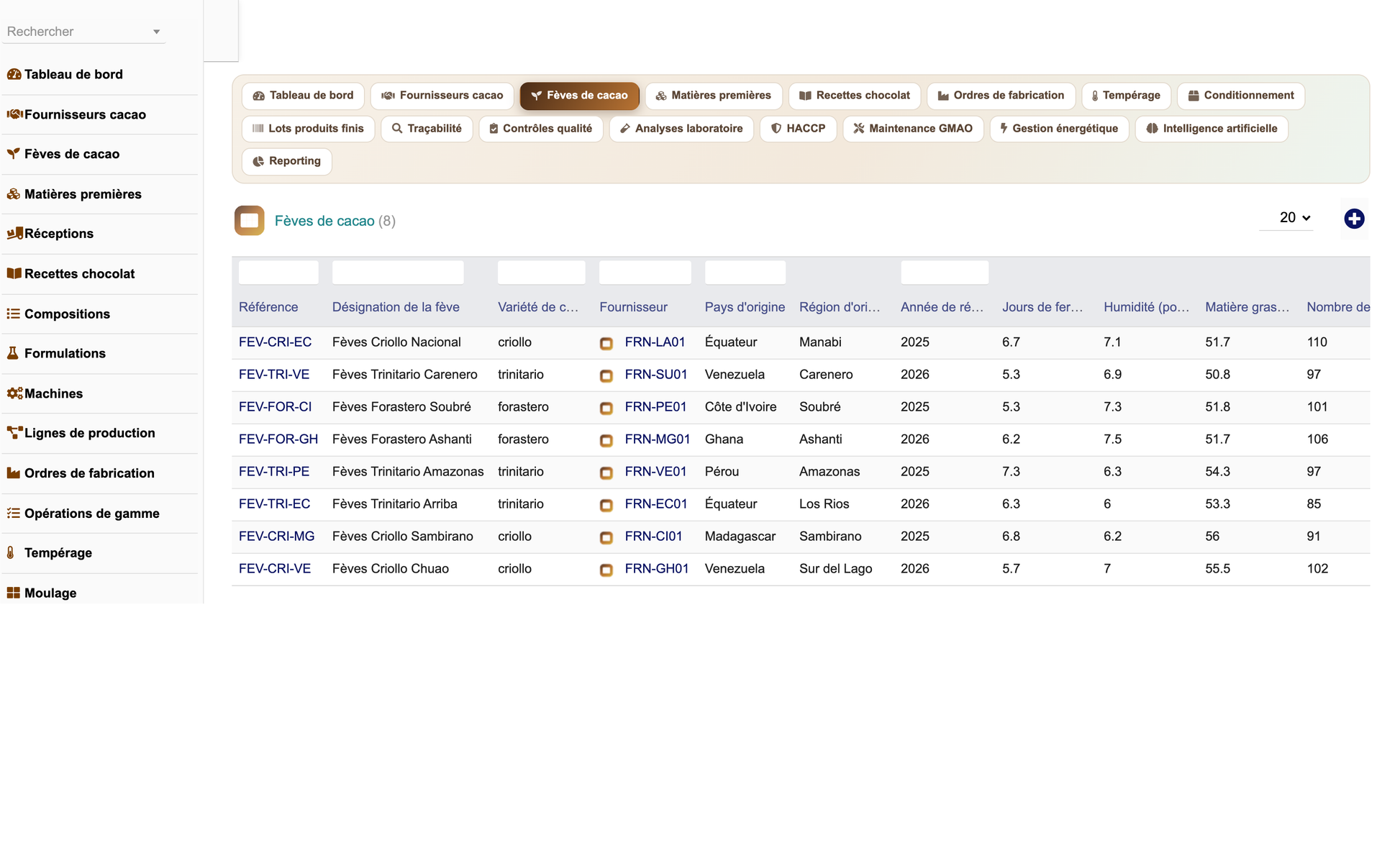Screen dimensions: 1400x866
Task: Click the Tableau de bord sidebar icon
Action: pyautogui.click(x=14, y=74)
